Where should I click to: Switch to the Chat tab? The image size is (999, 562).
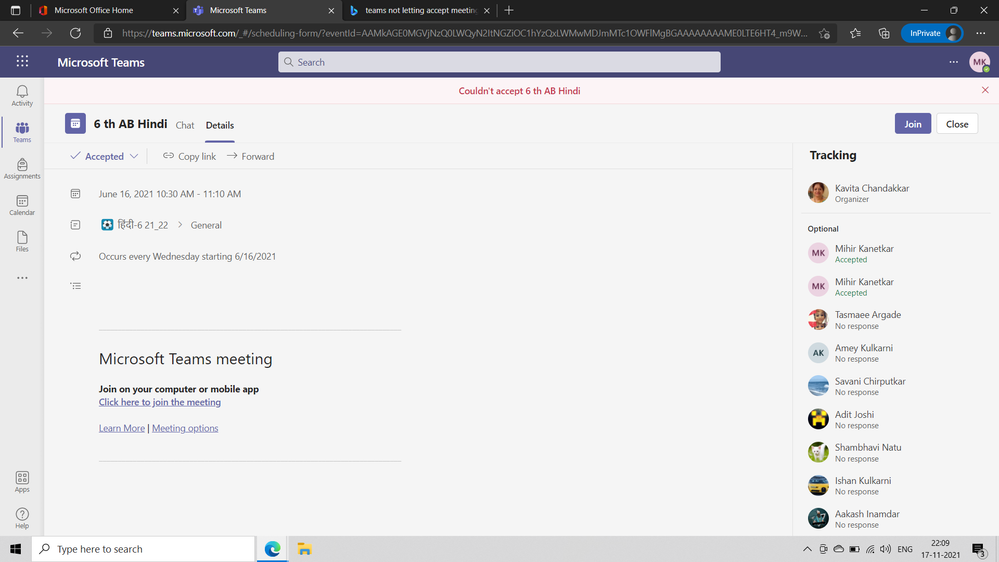pos(185,125)
